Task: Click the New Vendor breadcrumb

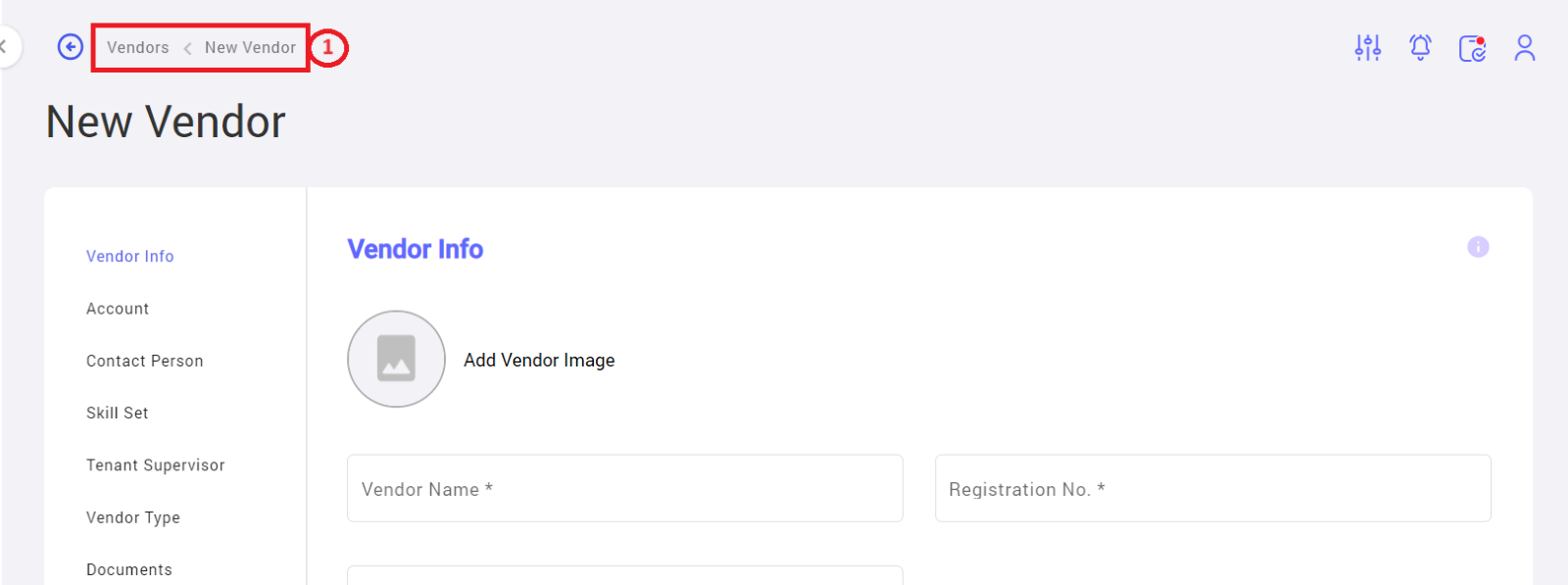Action: (x=250, y=47)
